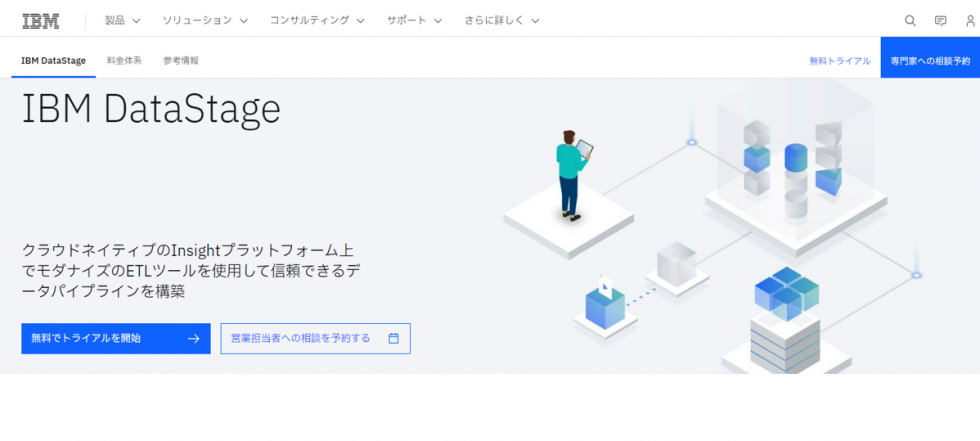Click the user profile icon
980x441 pixels.
pos(969,20)
